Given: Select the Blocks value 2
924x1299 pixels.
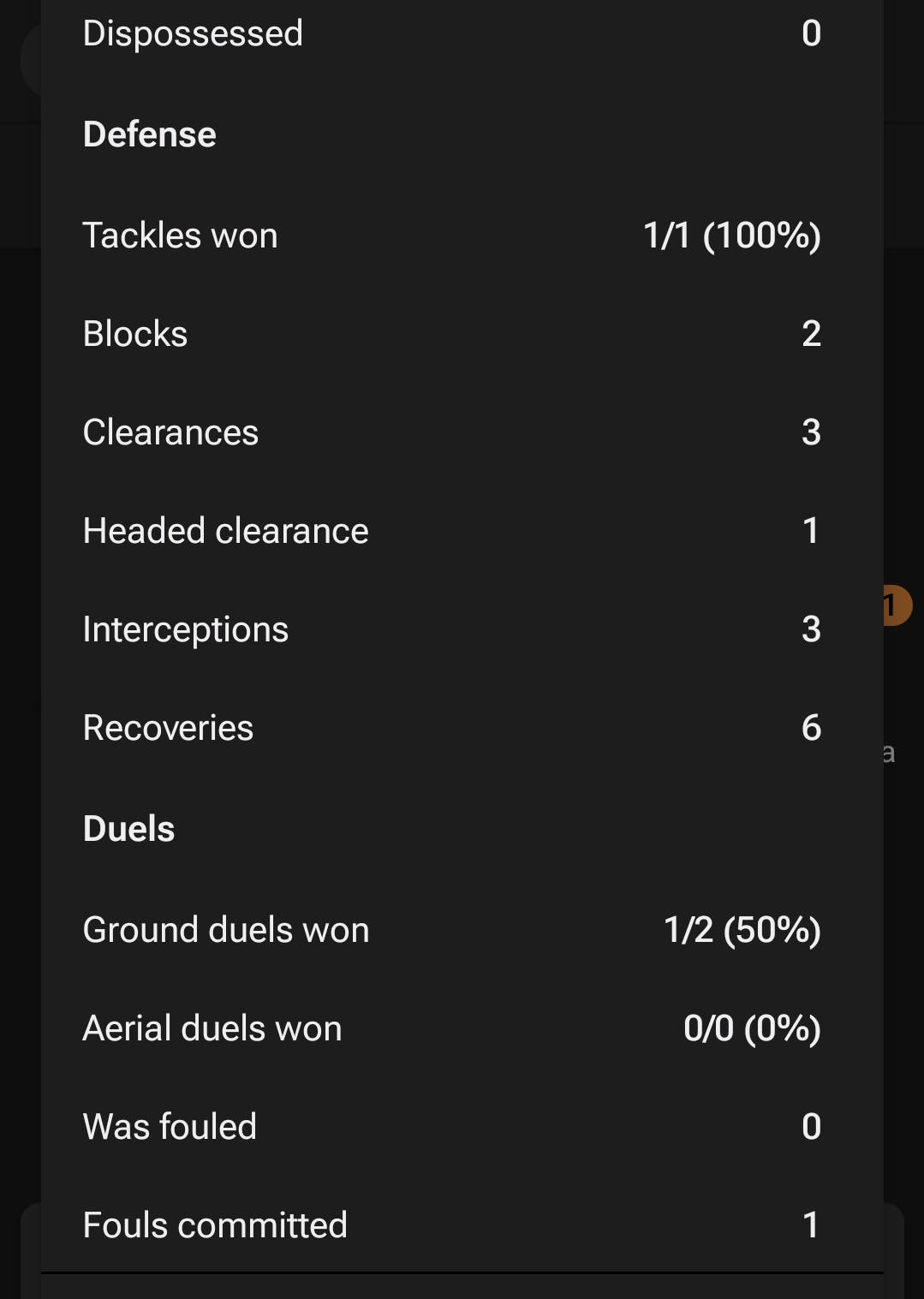Looking at the screenshot, I should tap(811, 334).
